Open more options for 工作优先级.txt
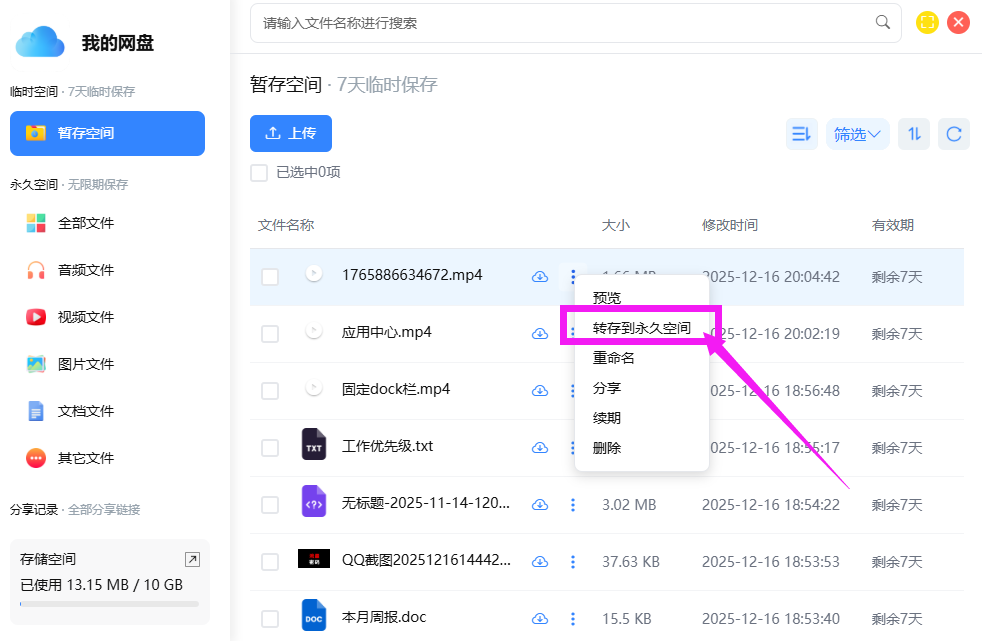This screenshot has width=982, height=641. (572, 447)
